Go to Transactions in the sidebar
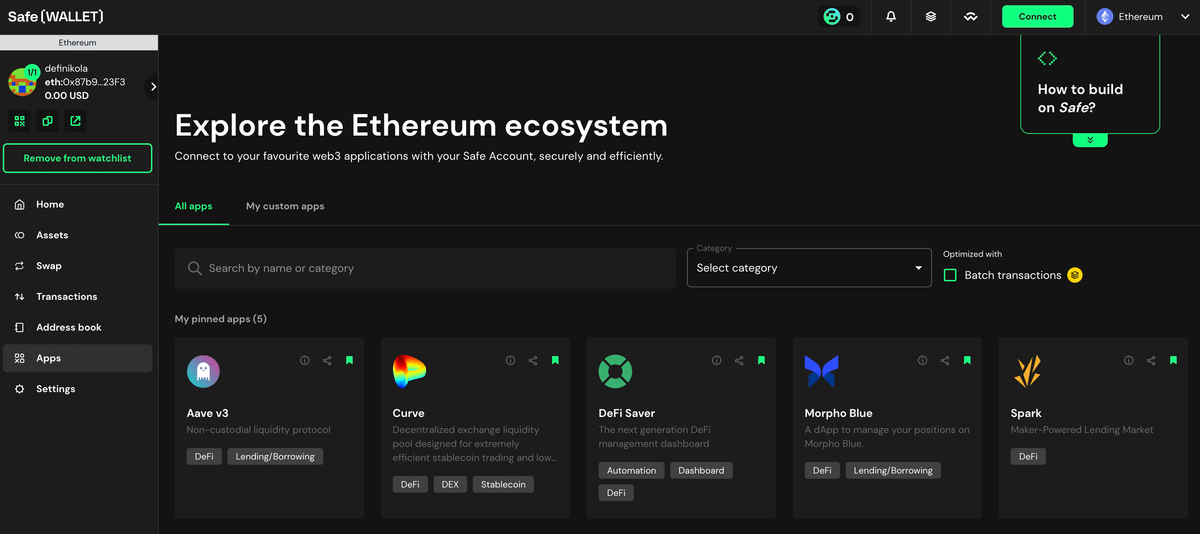 (x=66, y=297)
